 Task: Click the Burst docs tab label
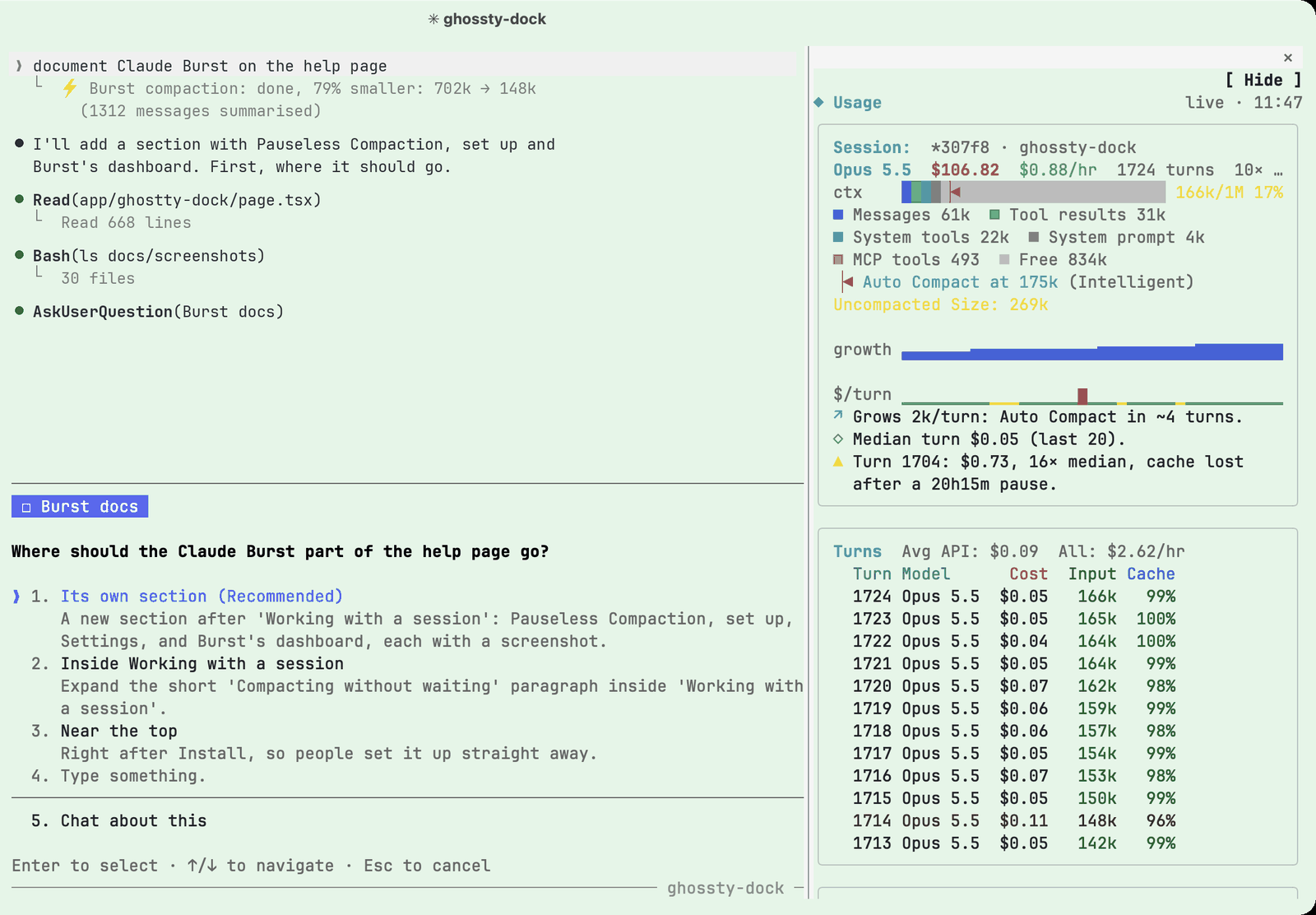pyautogui.click(x=80, y=507)
